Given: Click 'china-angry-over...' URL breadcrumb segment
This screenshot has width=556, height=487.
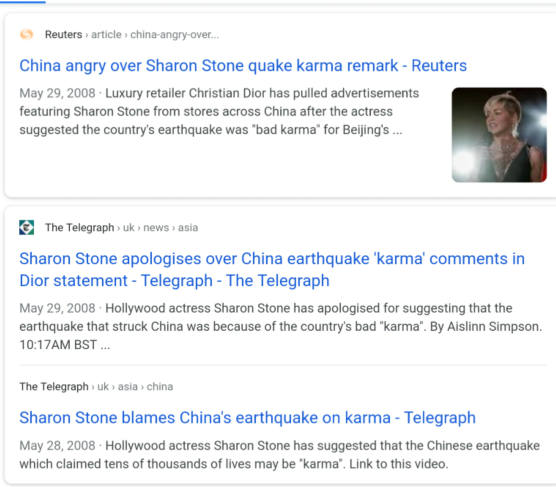Looking at the screenshot, I should click(x=175, y=34).
